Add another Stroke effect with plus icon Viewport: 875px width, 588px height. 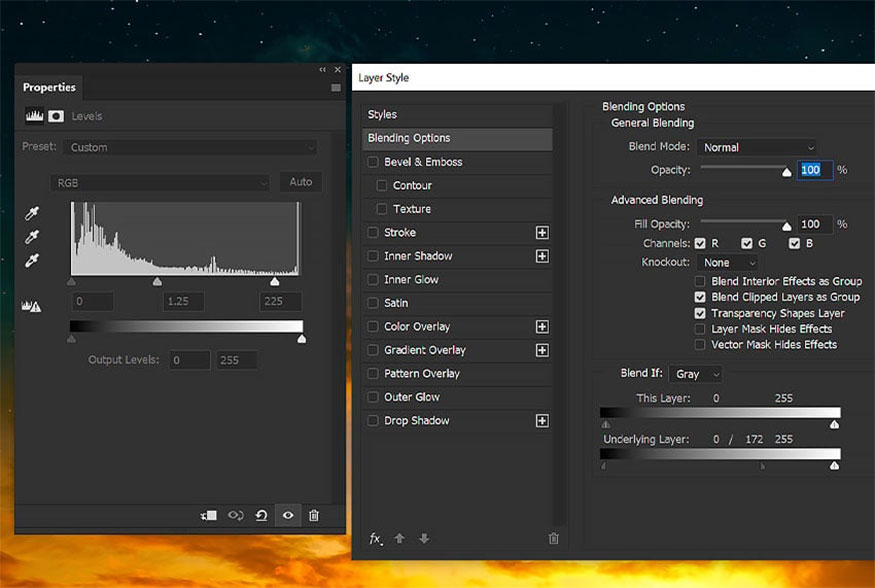(x=542, y=233)
